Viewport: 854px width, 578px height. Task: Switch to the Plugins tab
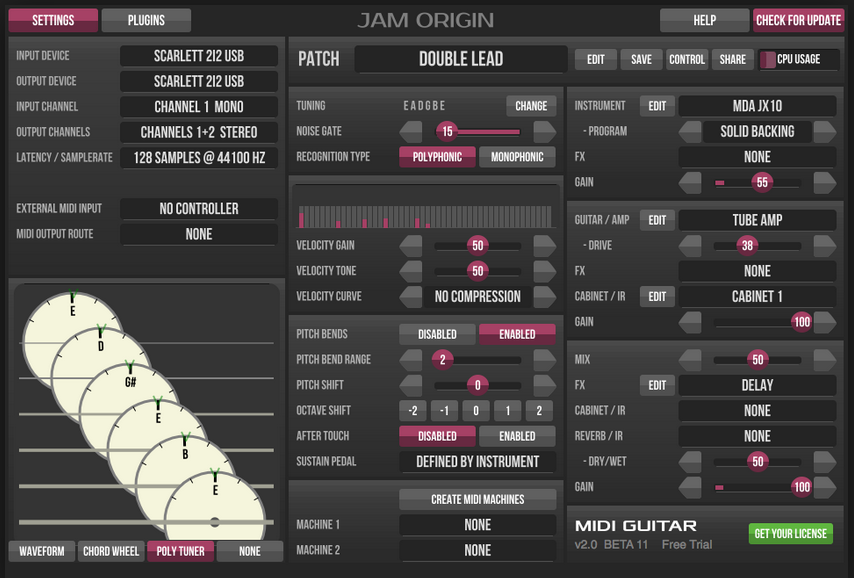[146, 20]
